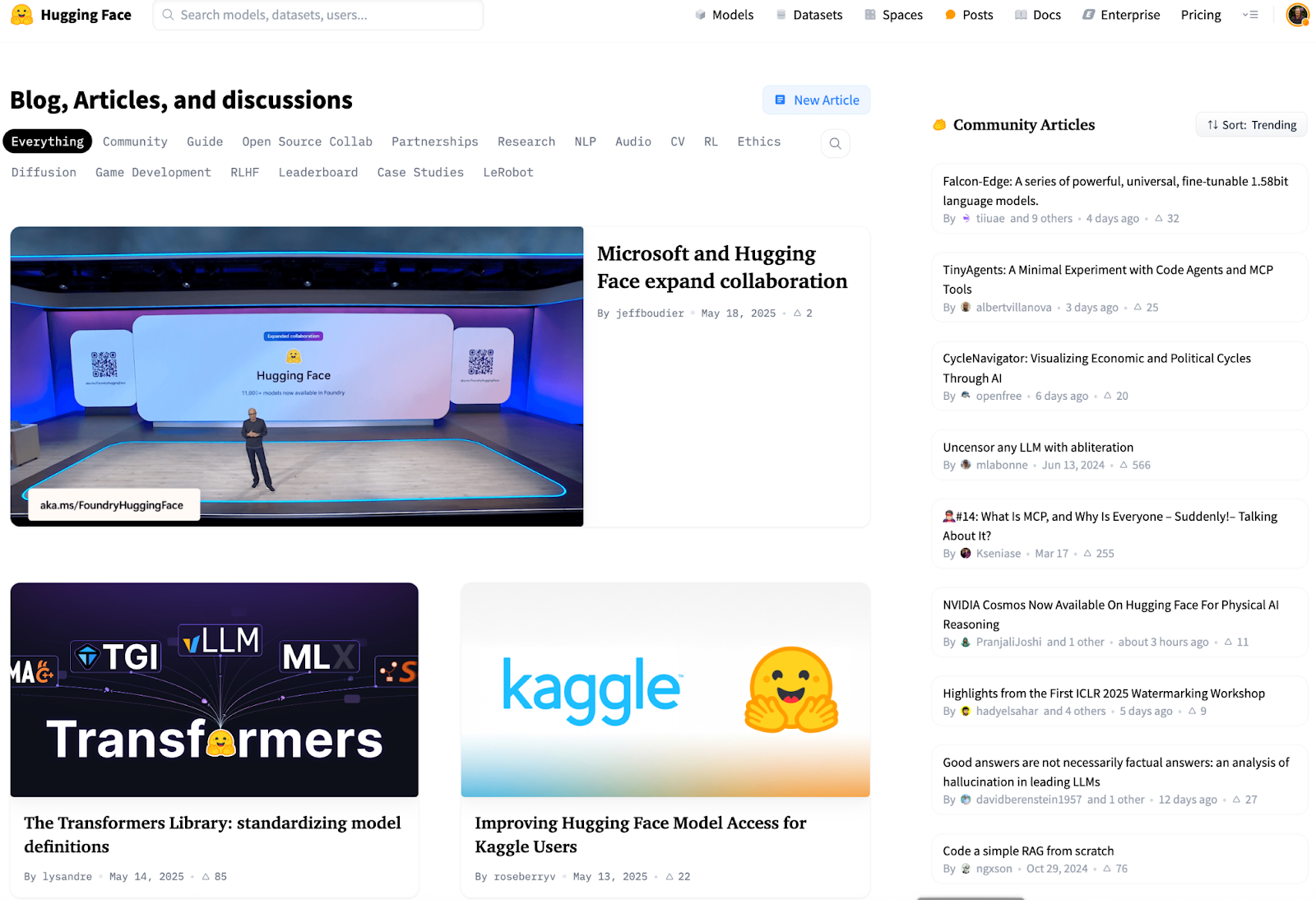Open the Models page
Image resolution: width=1316 pixels, height=900 pixels.
724,15
